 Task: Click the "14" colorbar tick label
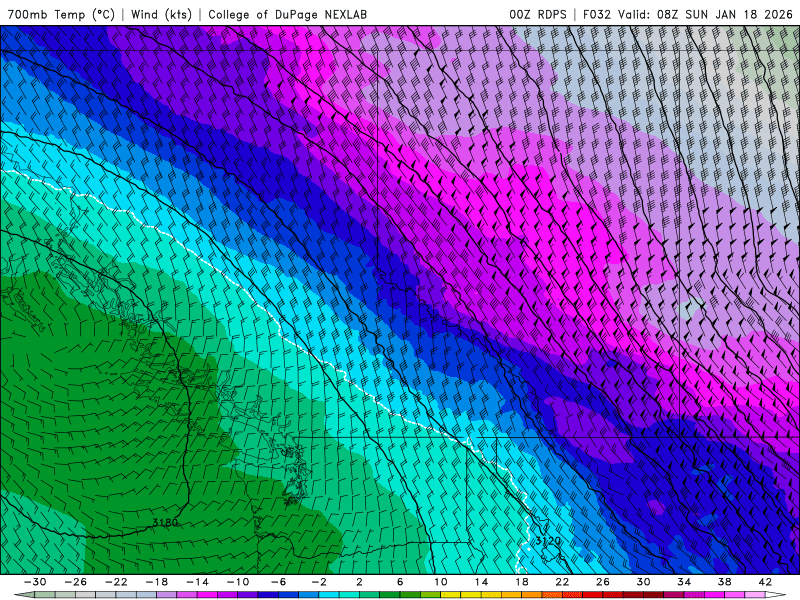point(481,582)
